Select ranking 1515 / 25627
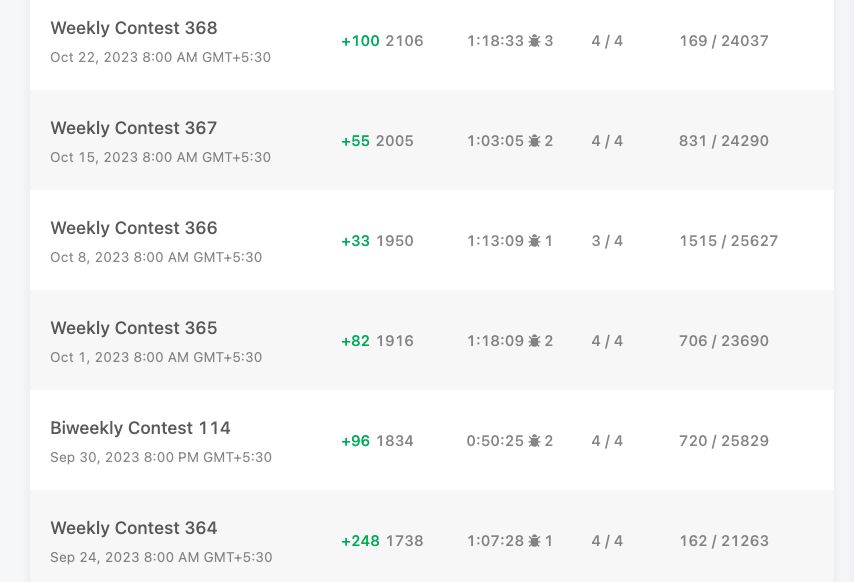The height and width of the screenshot is (582, 855). [x=728, y=241]
